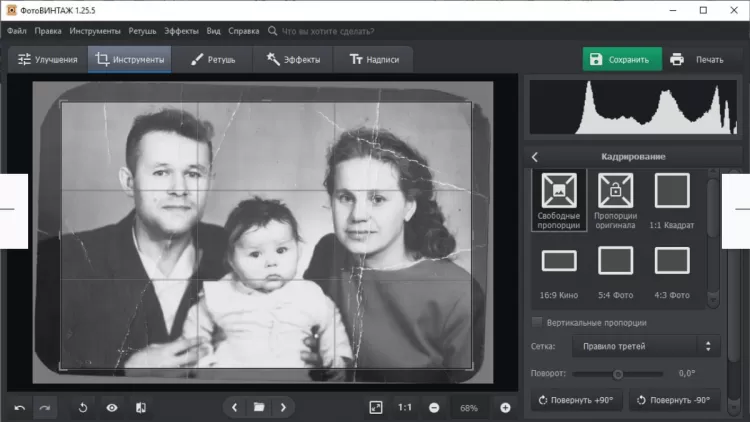Screen dimensions: 750x422
Task: Click the zoom out minus icon
Action: pos(434,408)
